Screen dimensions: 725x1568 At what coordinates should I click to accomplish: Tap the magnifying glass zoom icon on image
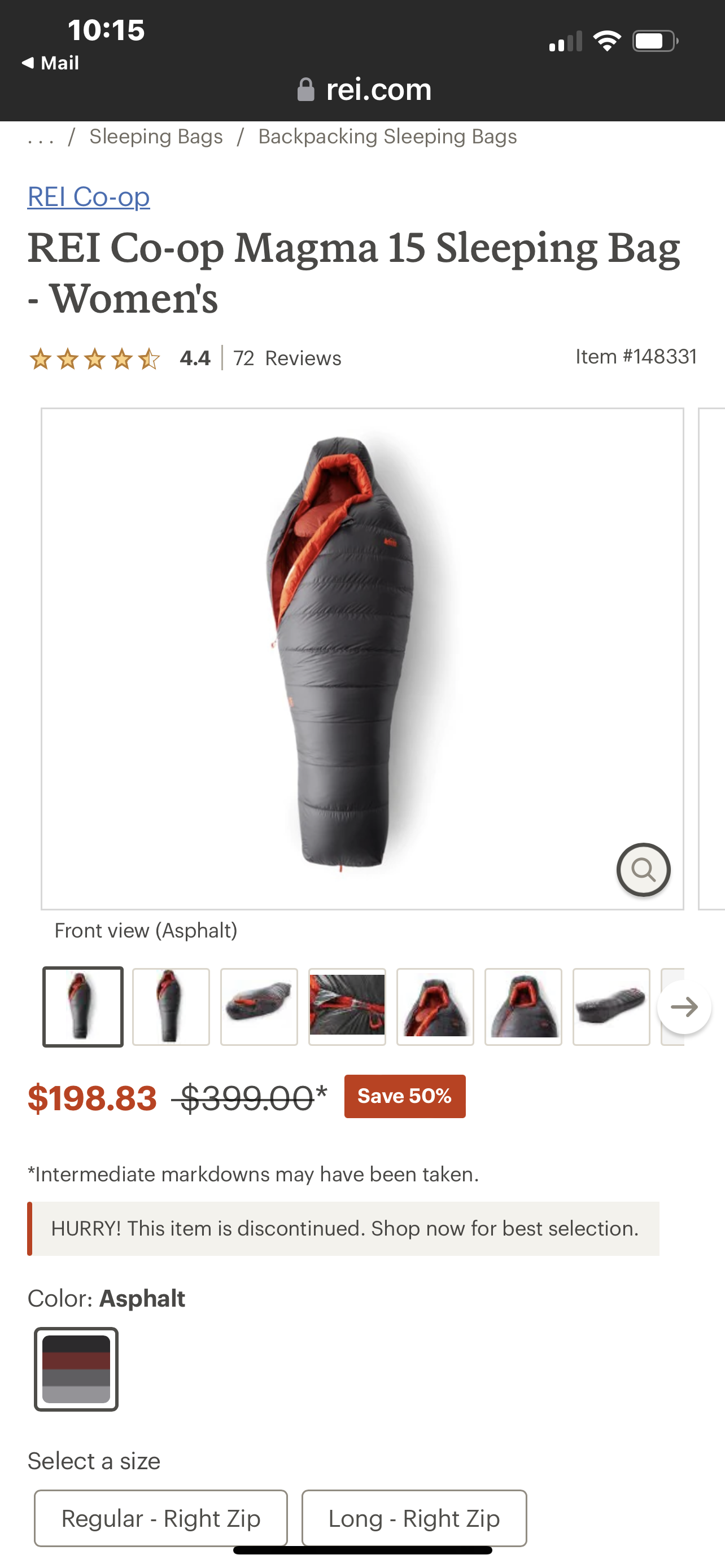point(643,869)
